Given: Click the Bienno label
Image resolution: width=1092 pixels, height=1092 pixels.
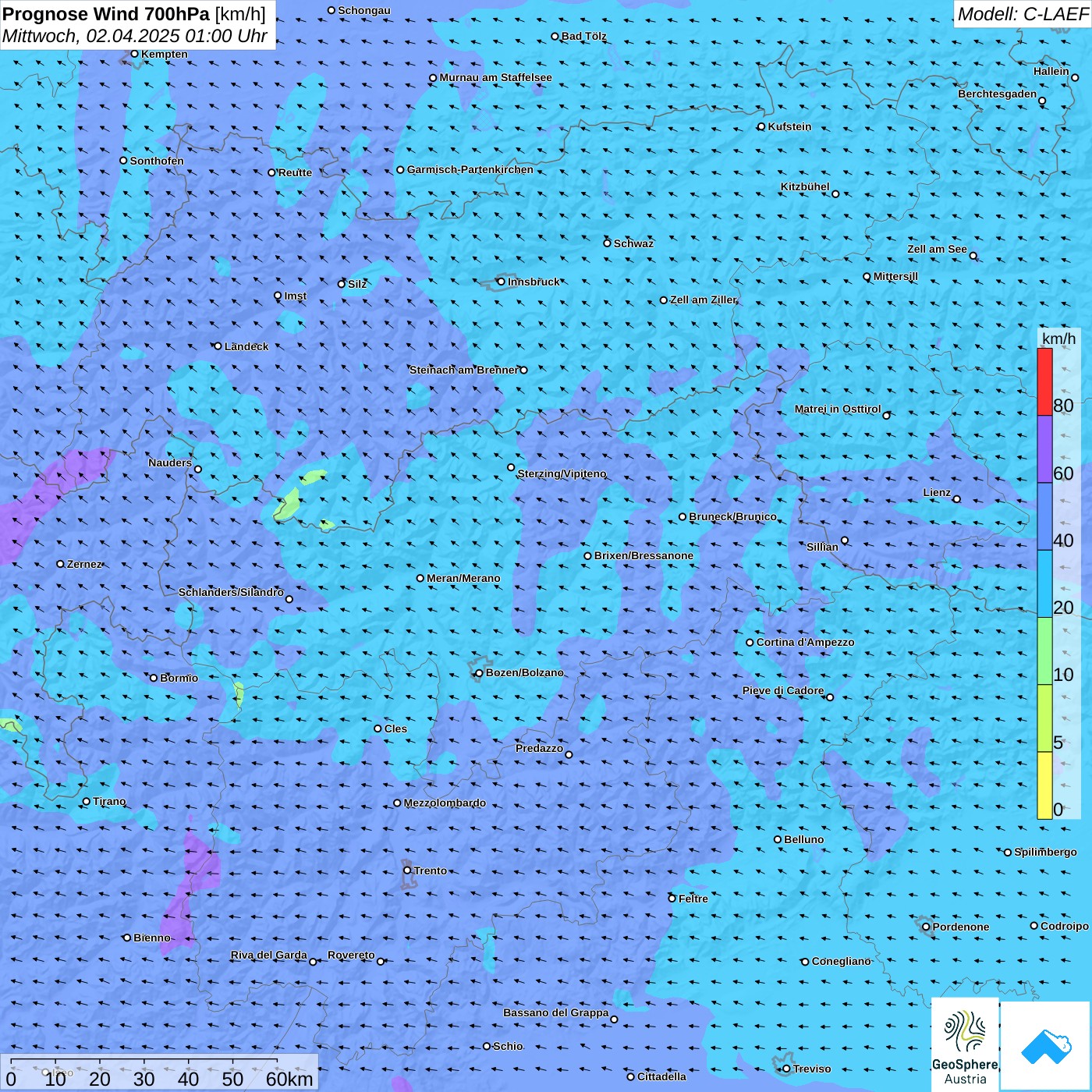Looking at the screenshot, I should coord(152,938).
